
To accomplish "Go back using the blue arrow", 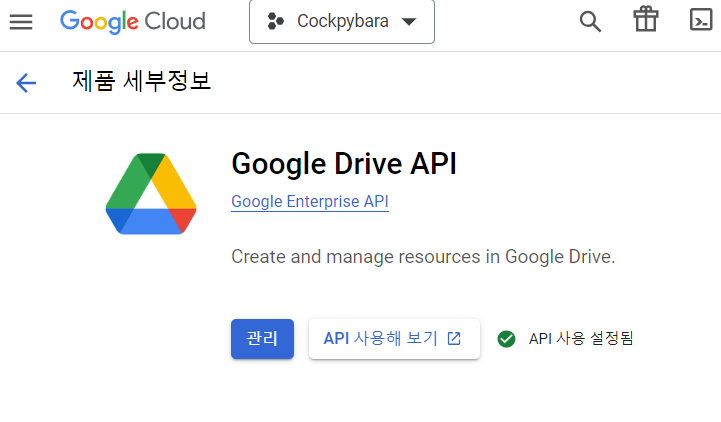I will tap(26, 83).
